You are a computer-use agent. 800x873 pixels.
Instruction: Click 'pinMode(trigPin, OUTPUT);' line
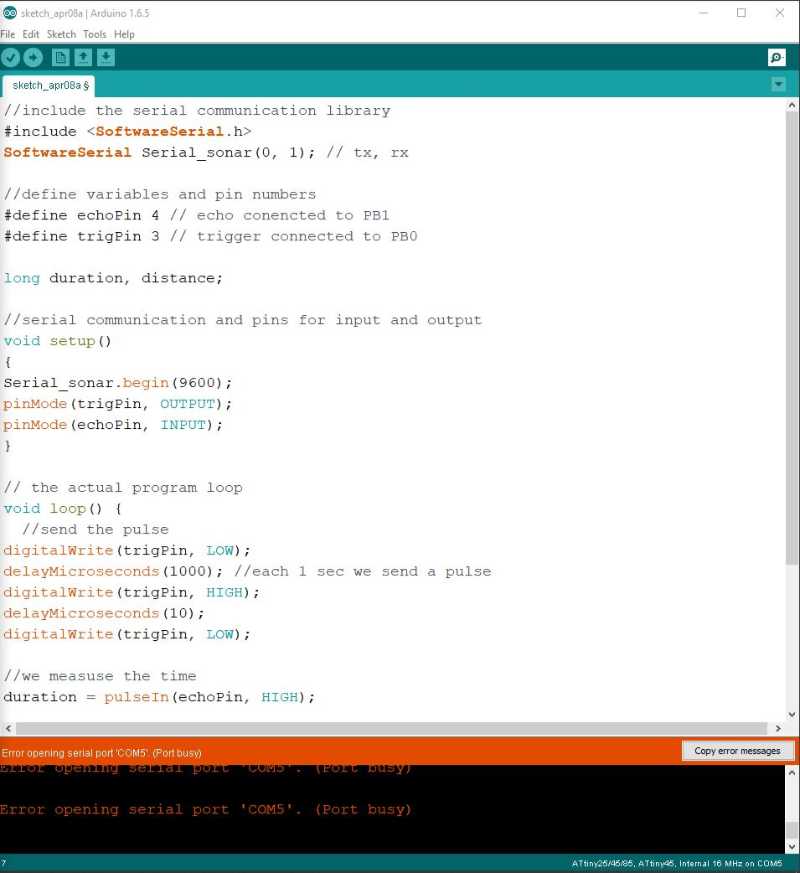click(117, 404)
